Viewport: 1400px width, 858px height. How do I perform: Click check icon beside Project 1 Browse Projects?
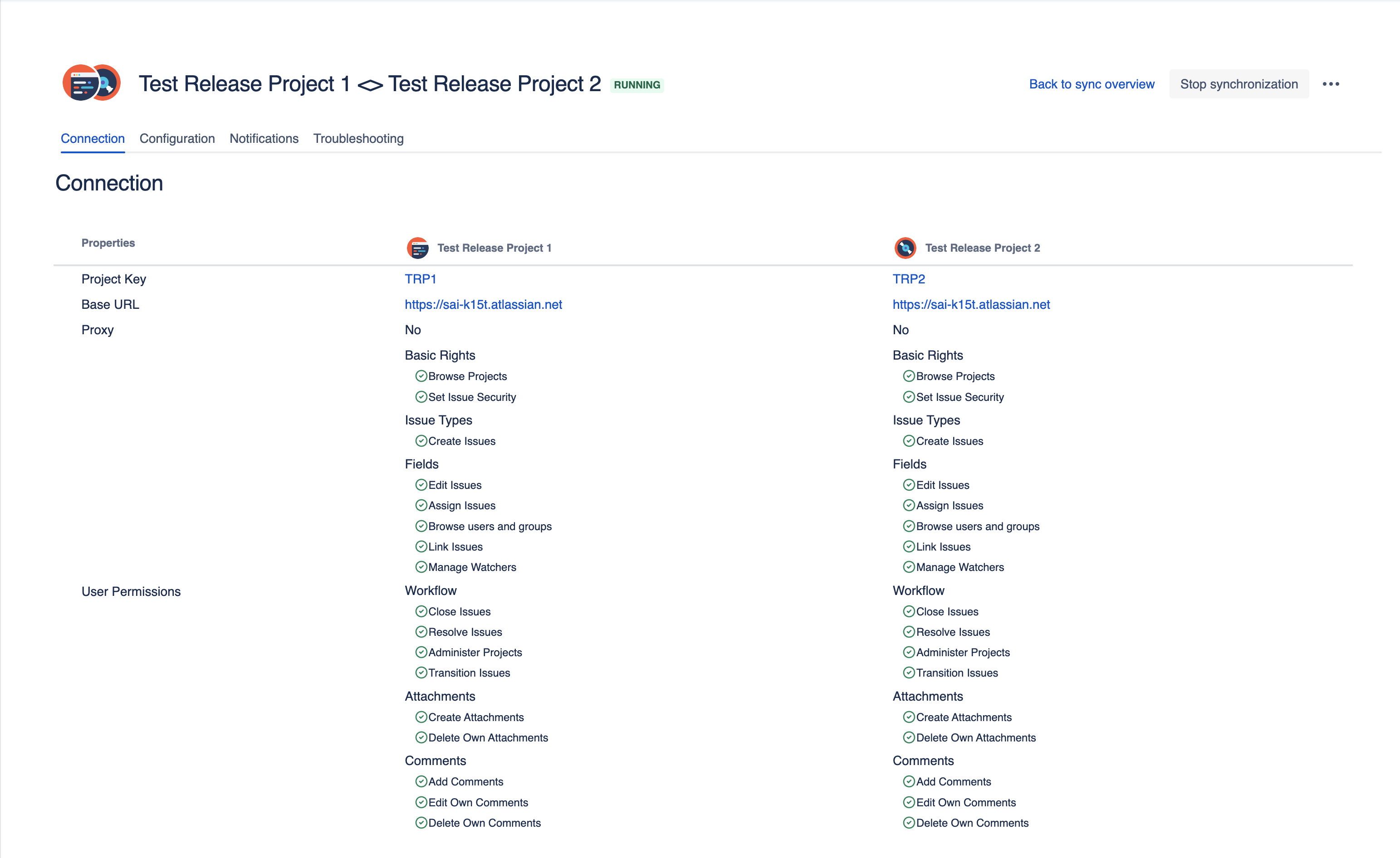click(421, 376)
